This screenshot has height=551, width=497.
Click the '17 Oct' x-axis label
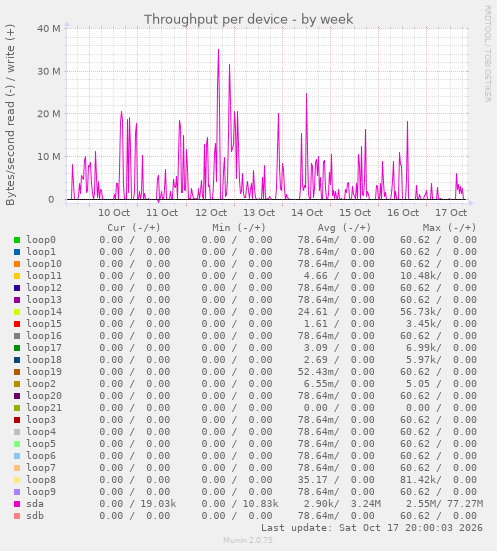(x=451, y=213)
